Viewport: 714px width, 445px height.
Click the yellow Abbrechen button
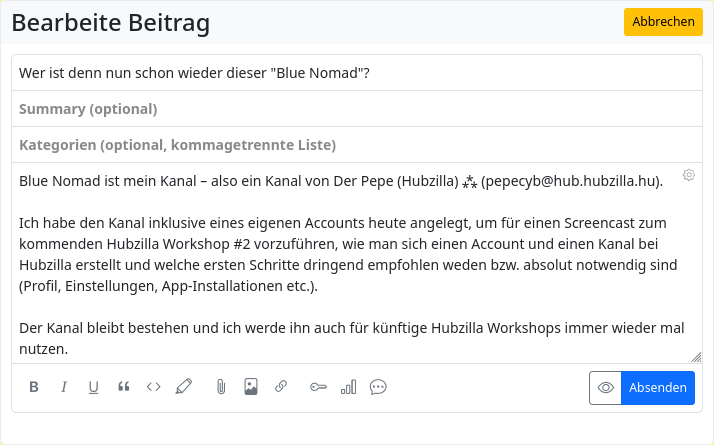pos(663,22)
